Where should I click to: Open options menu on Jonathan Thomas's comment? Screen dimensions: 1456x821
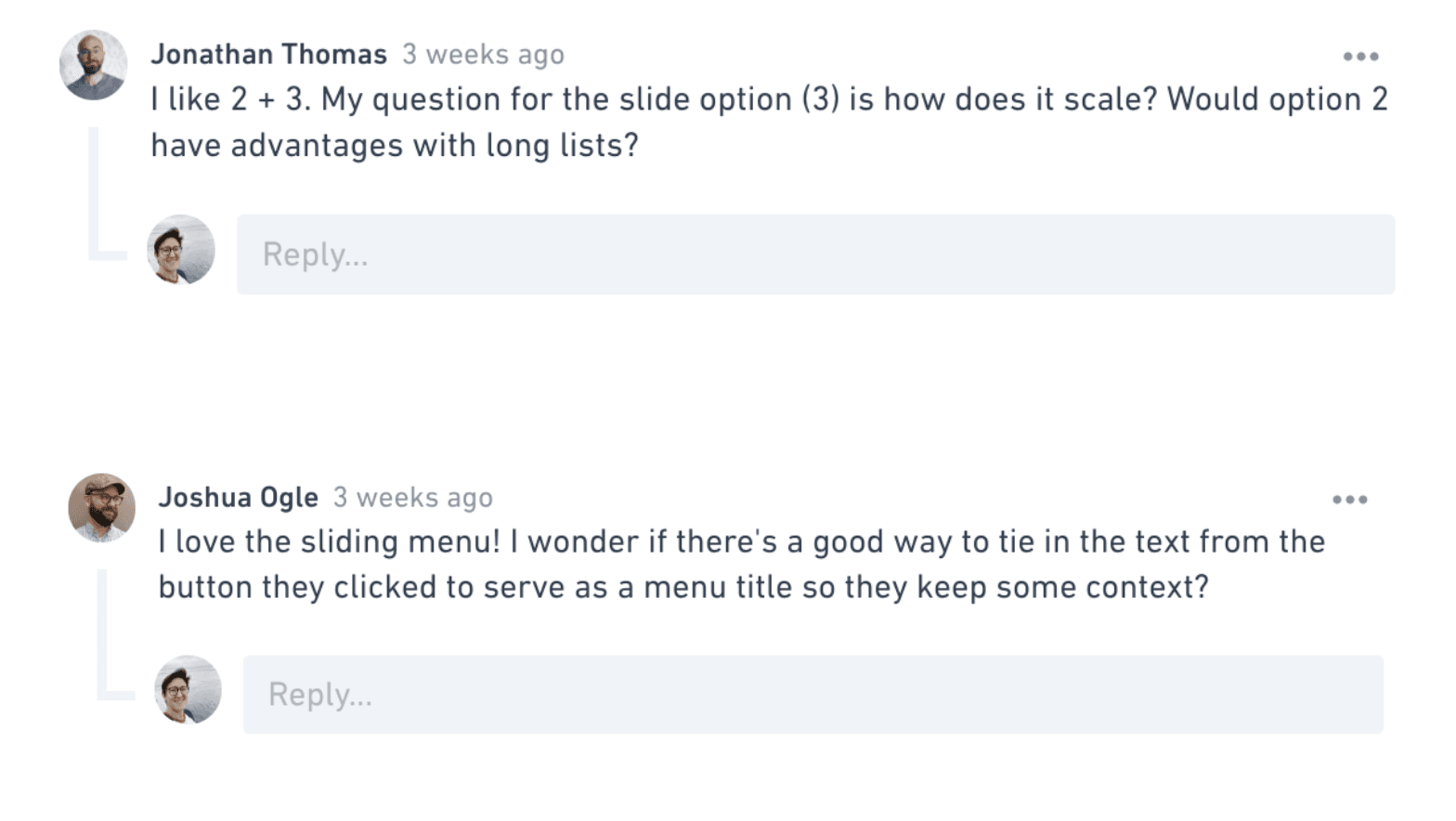click(1360, 57)
